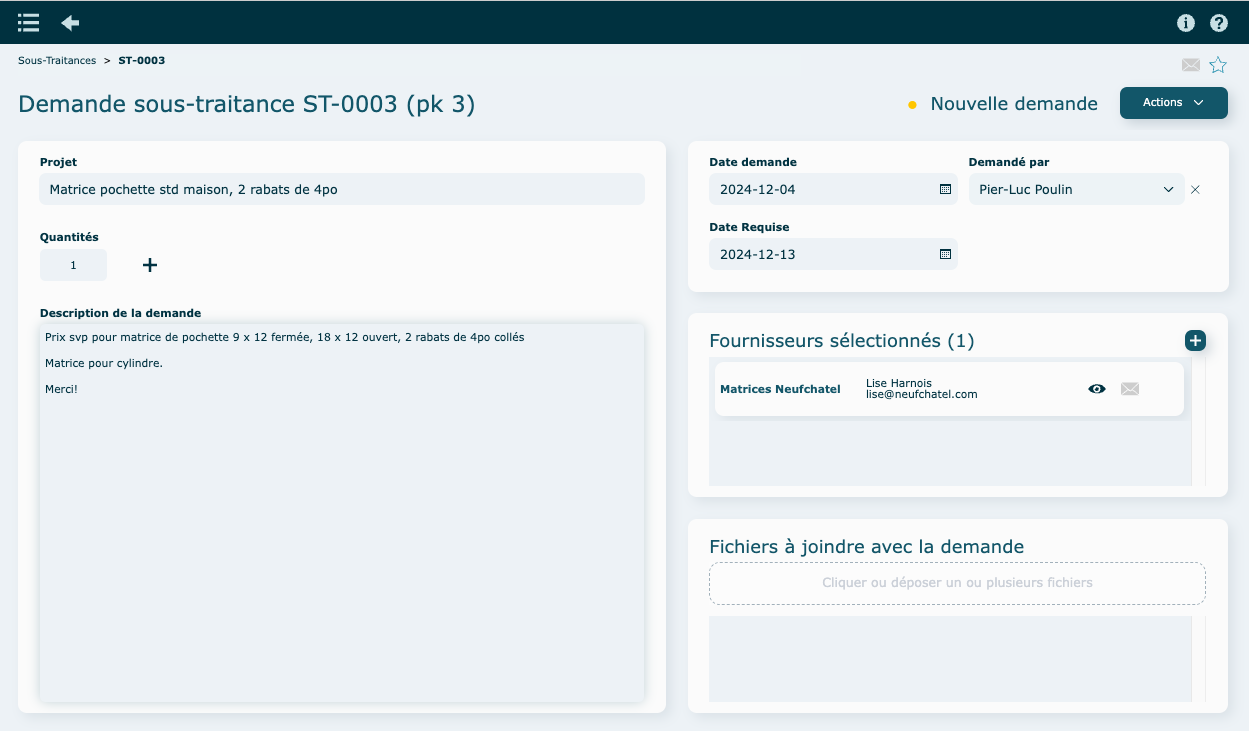1249x731 pixels.
Task: Clear the Demandé par selection
Action: [1195, 189]
